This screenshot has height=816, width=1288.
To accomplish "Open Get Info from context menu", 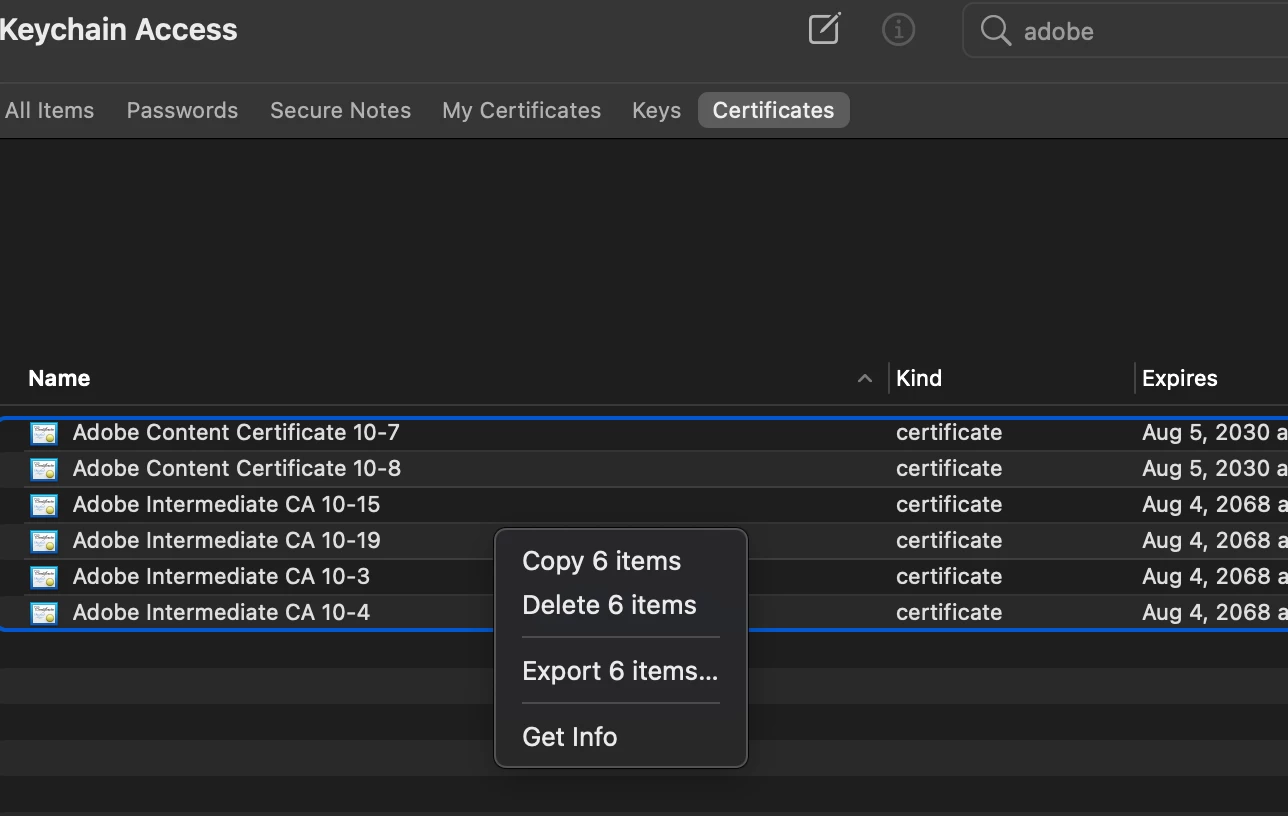I will point(569,737).
